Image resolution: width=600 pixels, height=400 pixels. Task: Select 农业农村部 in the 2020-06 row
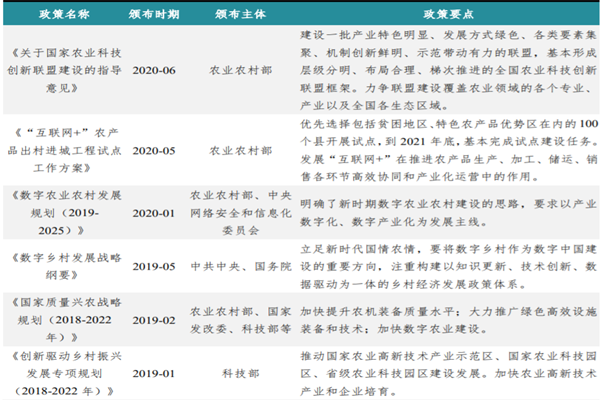pos(240,70)
